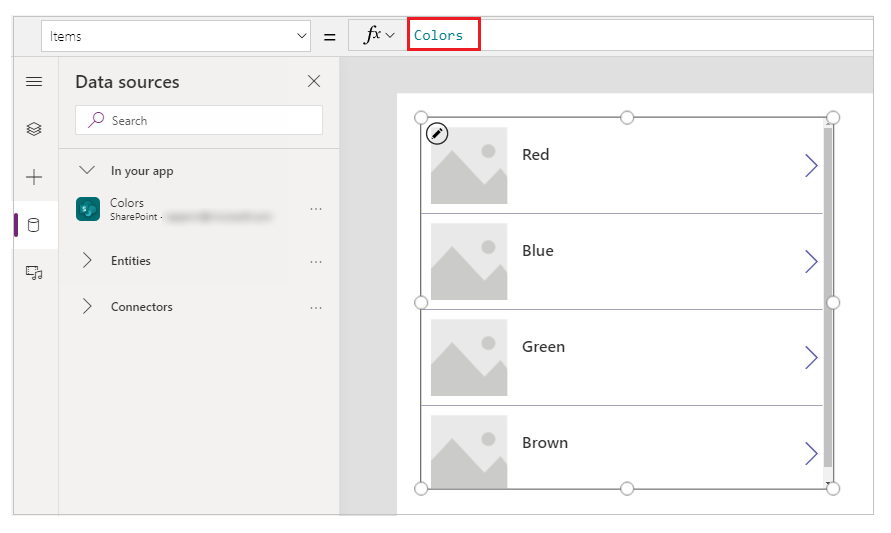The width and height of the screenshot is (891, 533).
Task: Click the search magnifier icon
Action: 96,120
